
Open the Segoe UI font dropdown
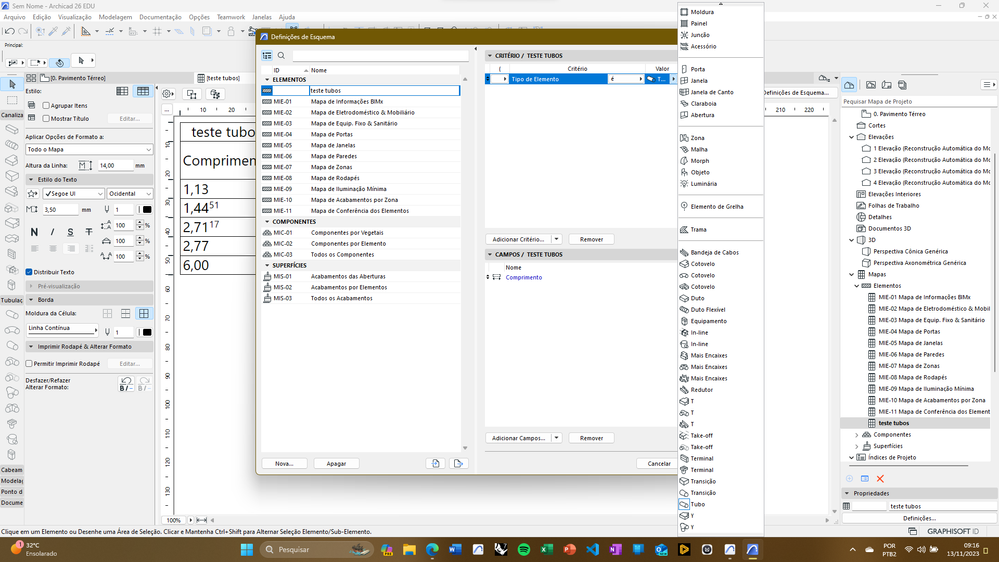(x=72, y=194)
